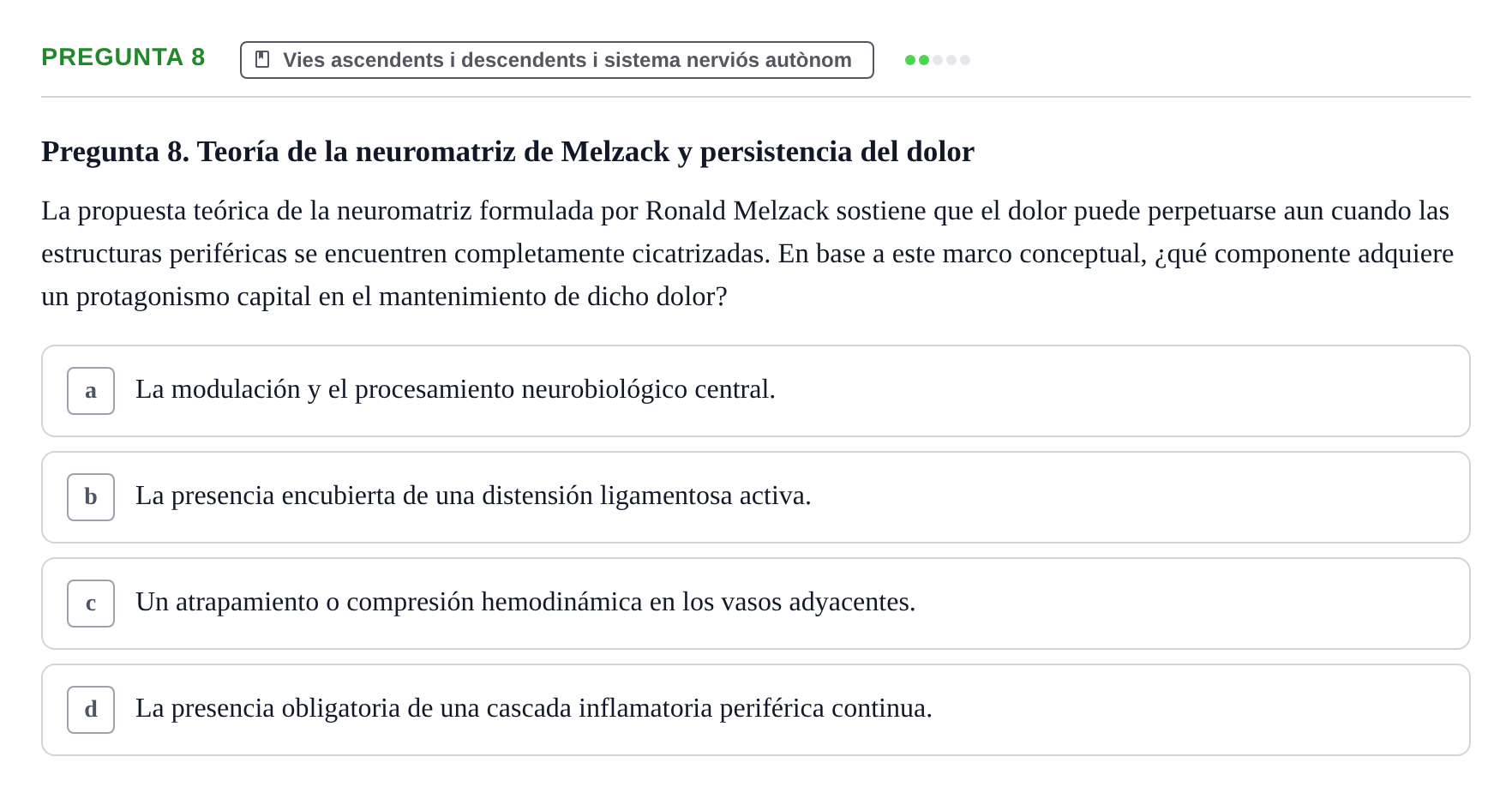Select answer letter box c

click(91, 604)
